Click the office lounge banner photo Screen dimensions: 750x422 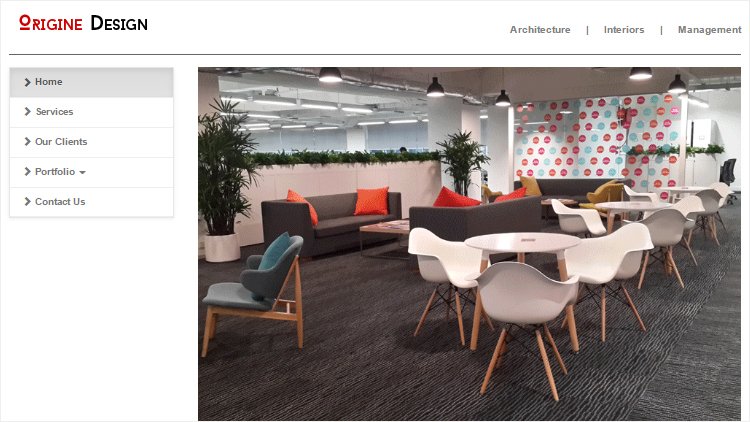click(x=469, y=244)
